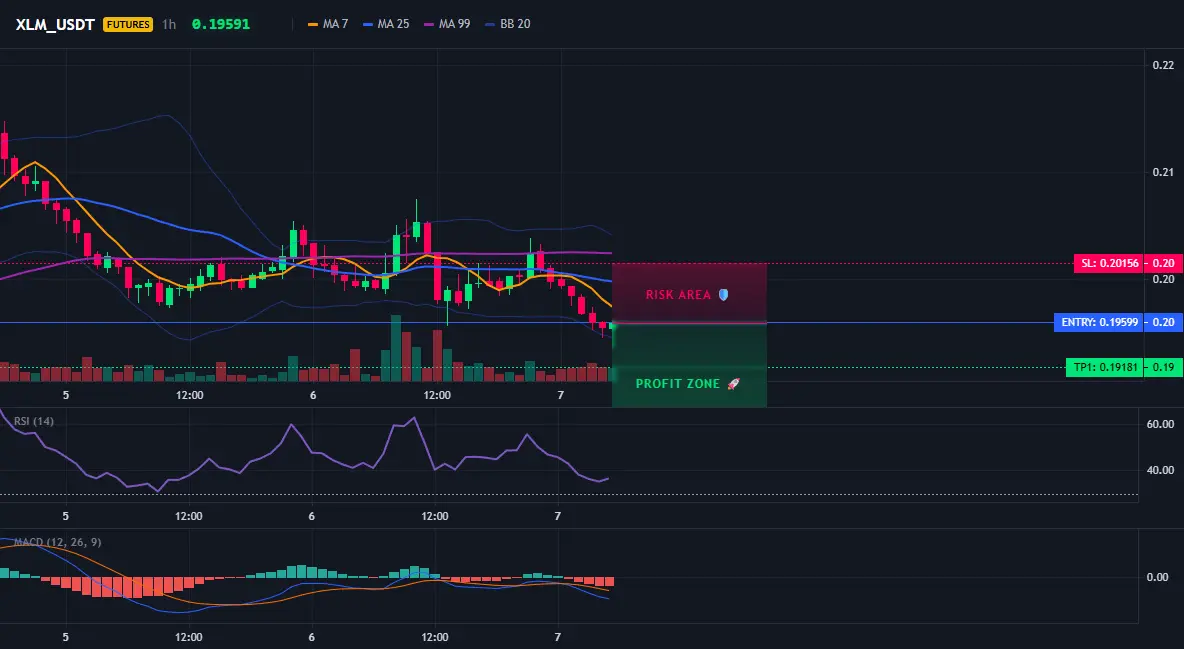Click the green TP1 tag 0.19 on axis
1184x649 pixels.
(x=1163, y=368)
